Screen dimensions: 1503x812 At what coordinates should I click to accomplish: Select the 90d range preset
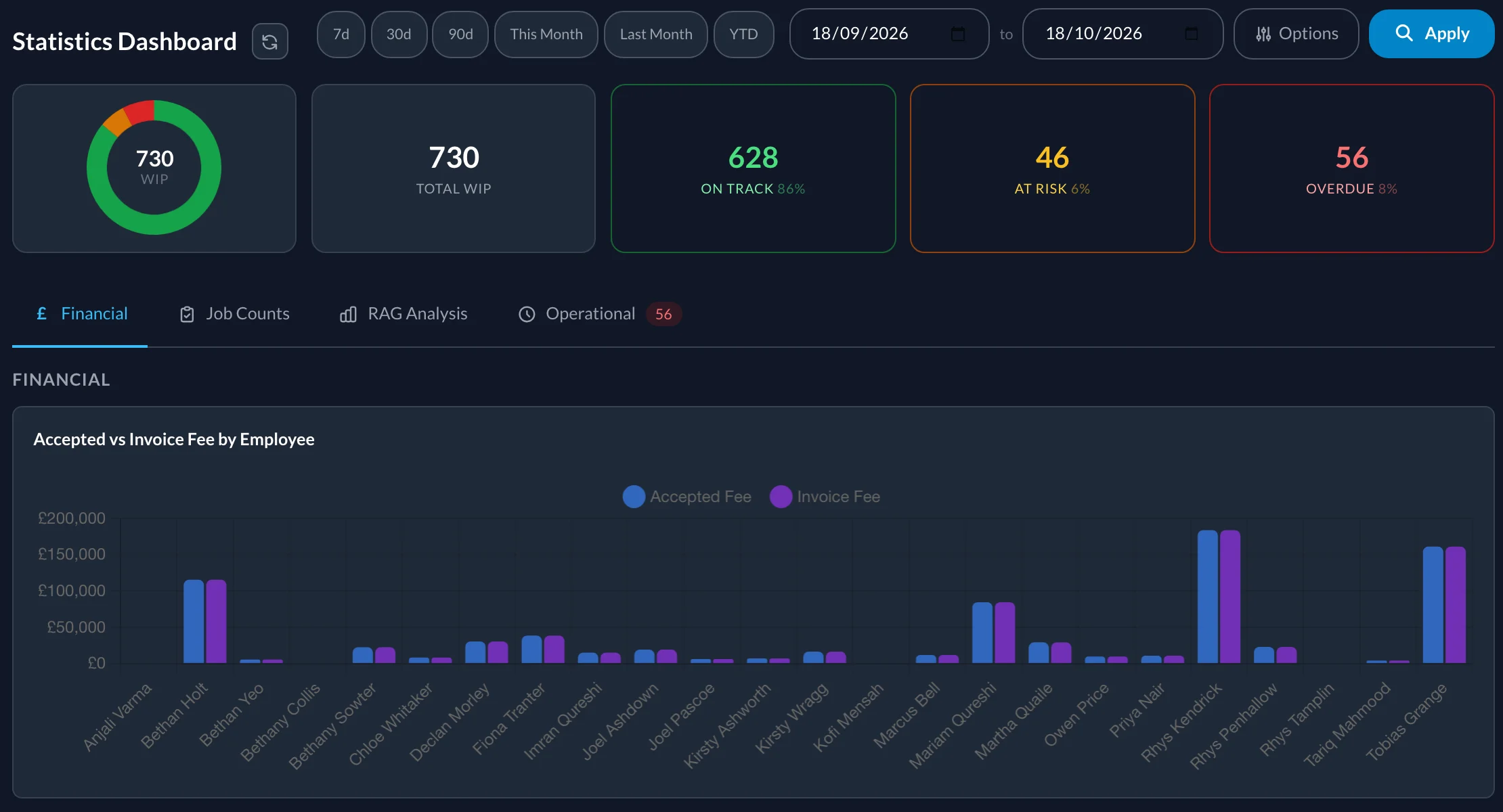pyautogui.click(x=460, y=34)
